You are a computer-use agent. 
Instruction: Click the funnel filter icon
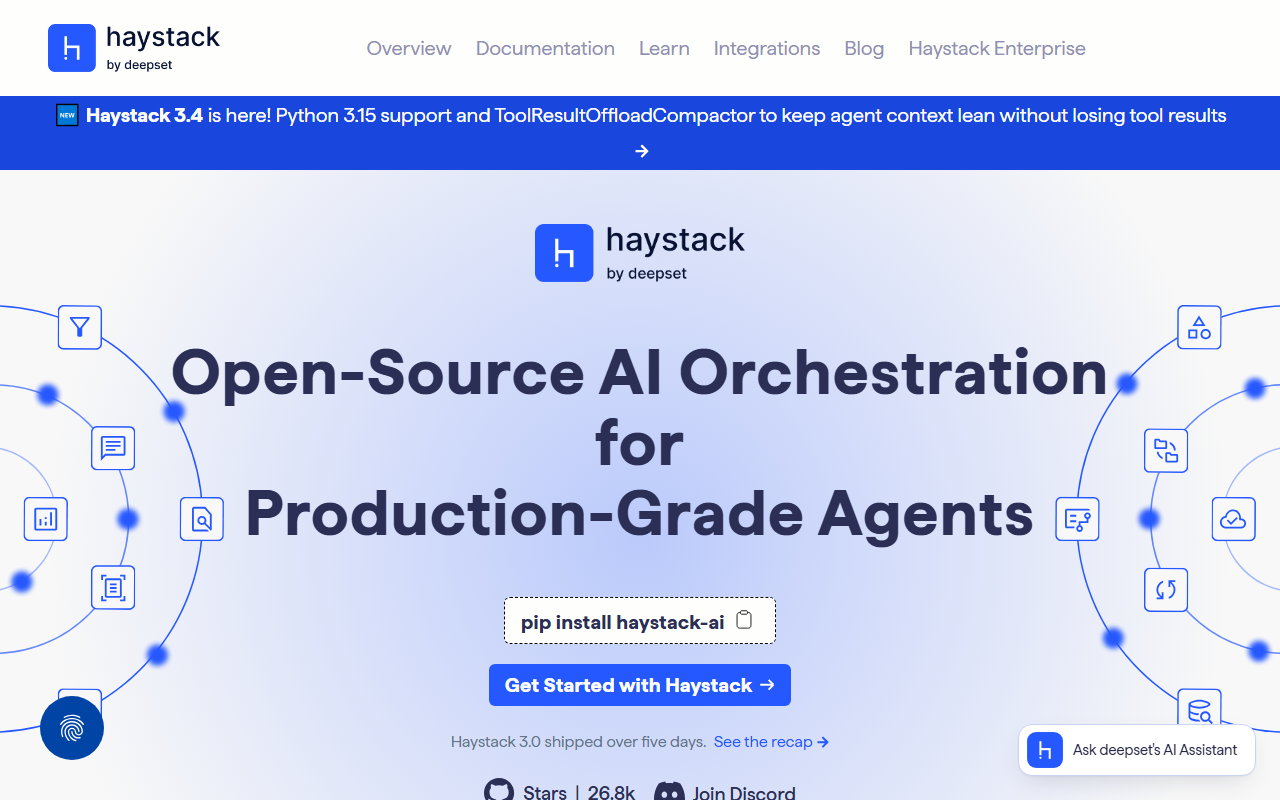[x=80, y=327]
